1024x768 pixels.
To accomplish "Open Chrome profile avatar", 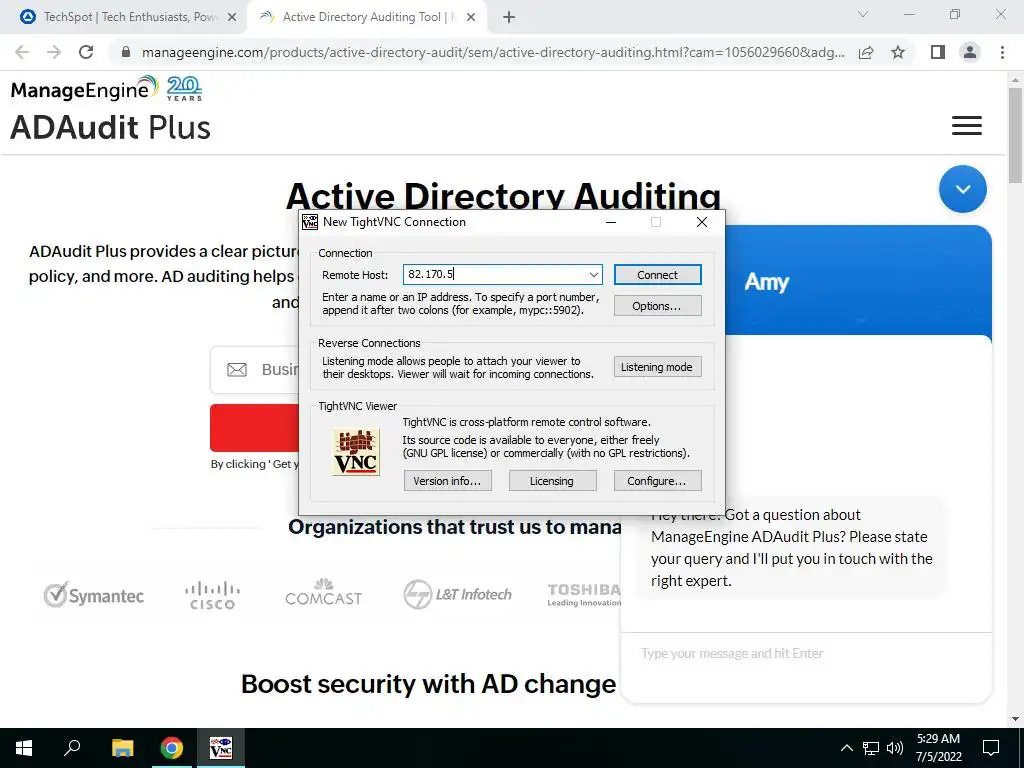I will point(970,52).
